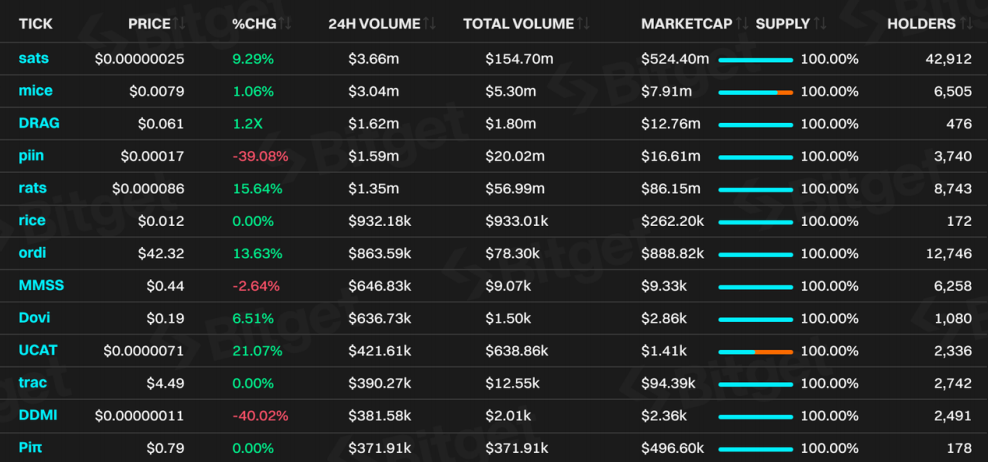Toggle the 24H VOLUME sort arrows
This screenshot has height=462, width=988.
point(431,23)
